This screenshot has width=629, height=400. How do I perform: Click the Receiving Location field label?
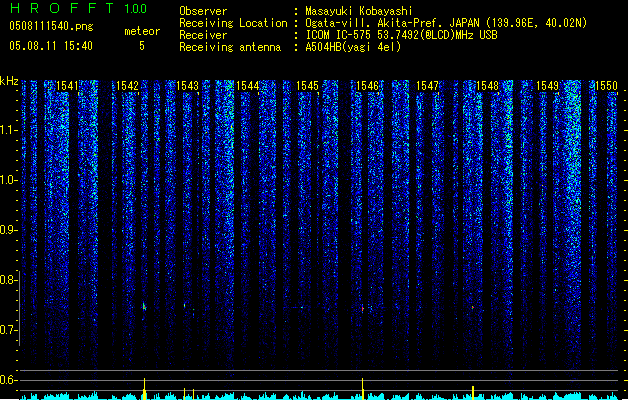point(233,23)
